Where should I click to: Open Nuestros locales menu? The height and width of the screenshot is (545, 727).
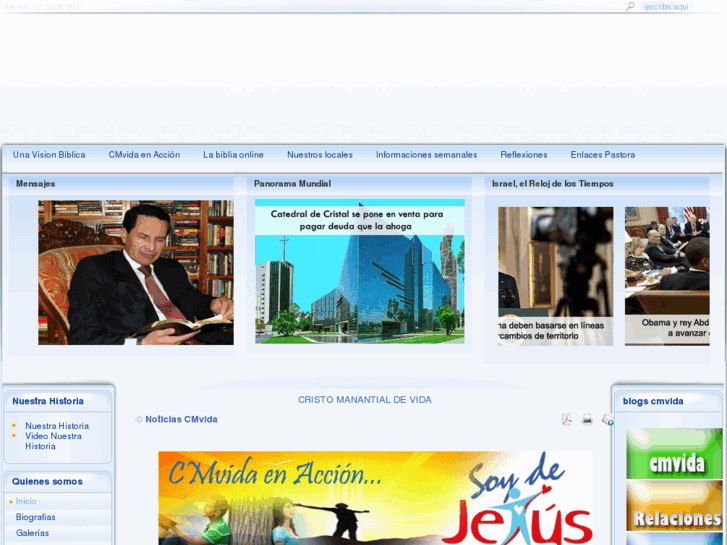320,155
